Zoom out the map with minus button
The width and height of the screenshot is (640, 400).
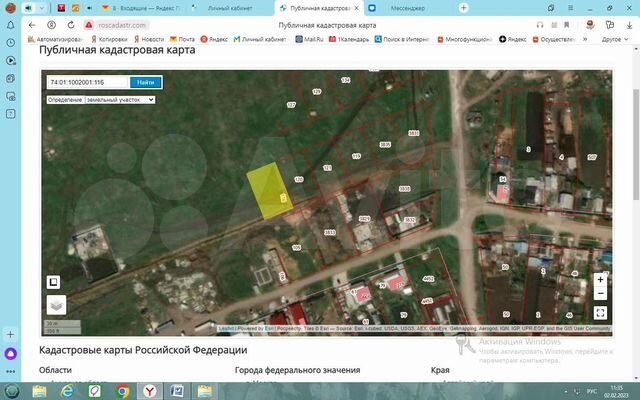tap(600, 294)
